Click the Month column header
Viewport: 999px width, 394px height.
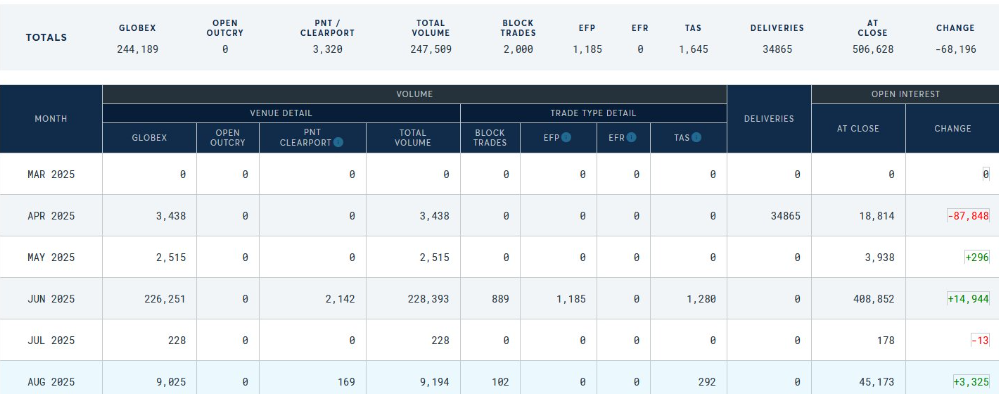(x=51, y=119)
